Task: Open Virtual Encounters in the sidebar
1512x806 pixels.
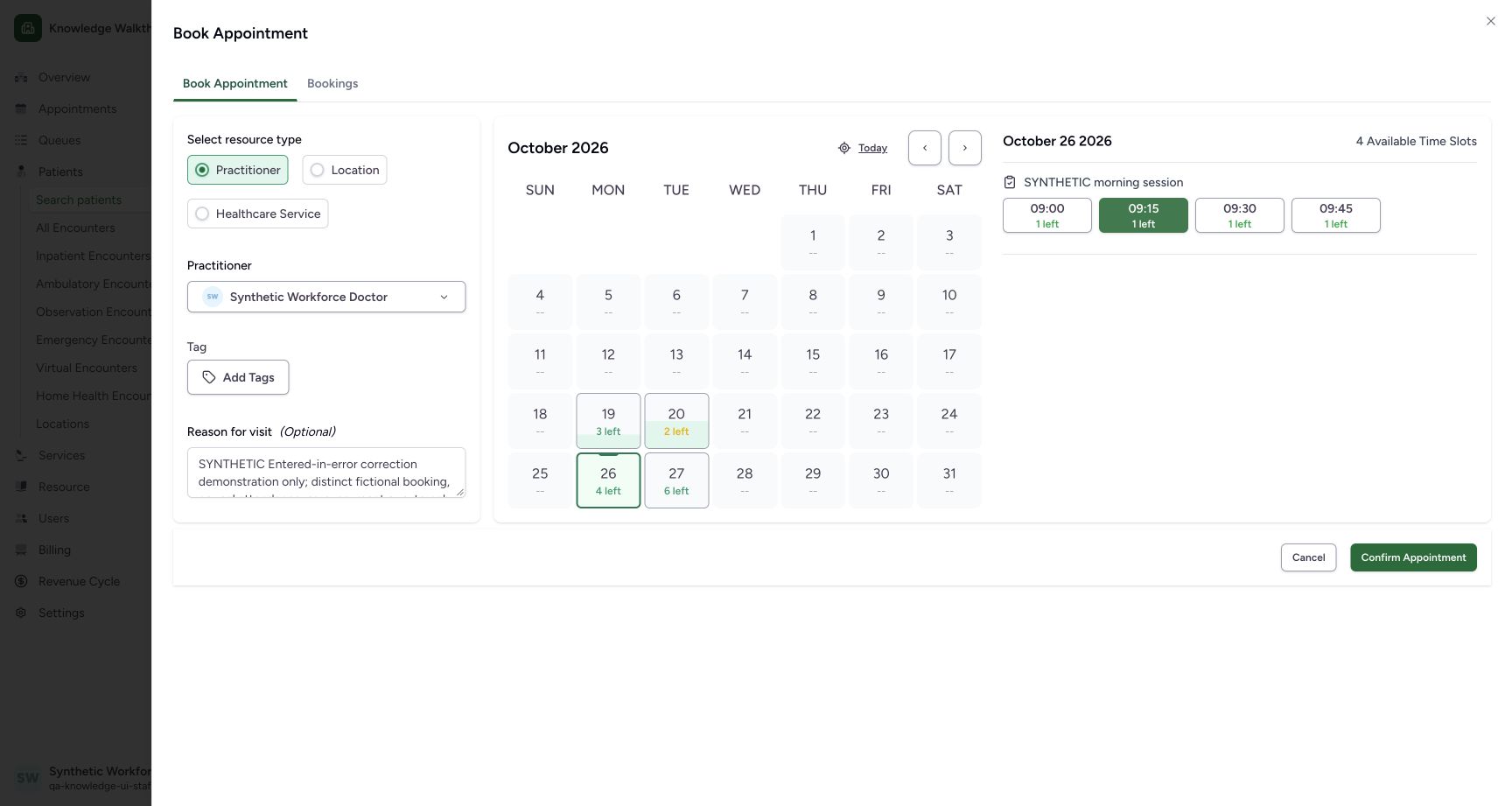Action: pos(87,368)
